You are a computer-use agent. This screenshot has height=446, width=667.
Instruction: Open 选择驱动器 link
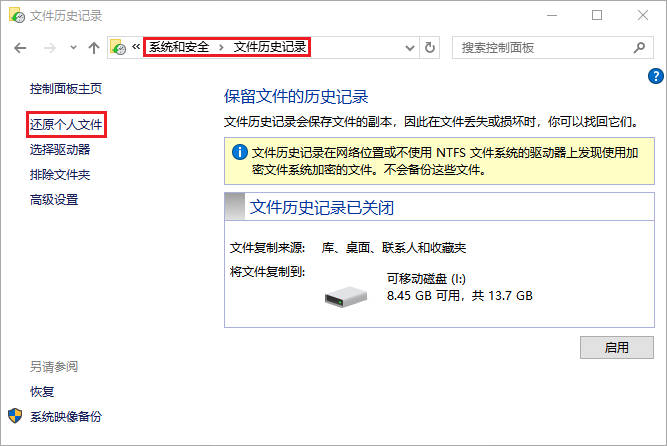[60, 150]
